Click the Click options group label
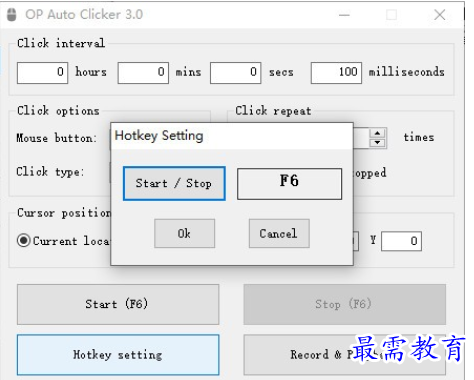Viewport: 474px width, 380px height. pyautogui.click(x=58, y=111)
